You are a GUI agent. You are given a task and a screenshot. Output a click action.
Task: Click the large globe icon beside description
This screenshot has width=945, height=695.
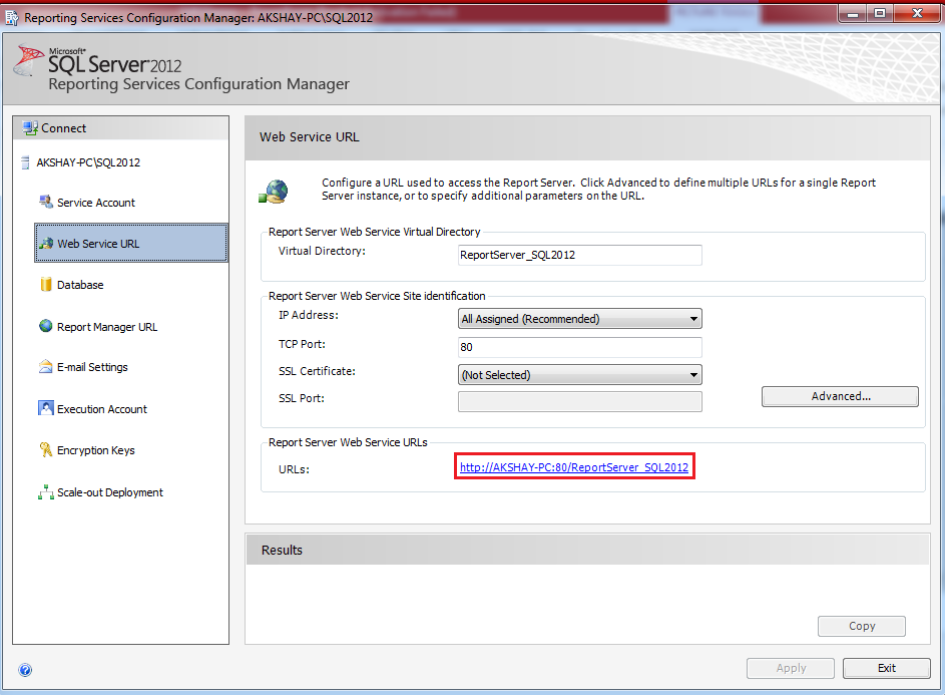click(274, 192)
